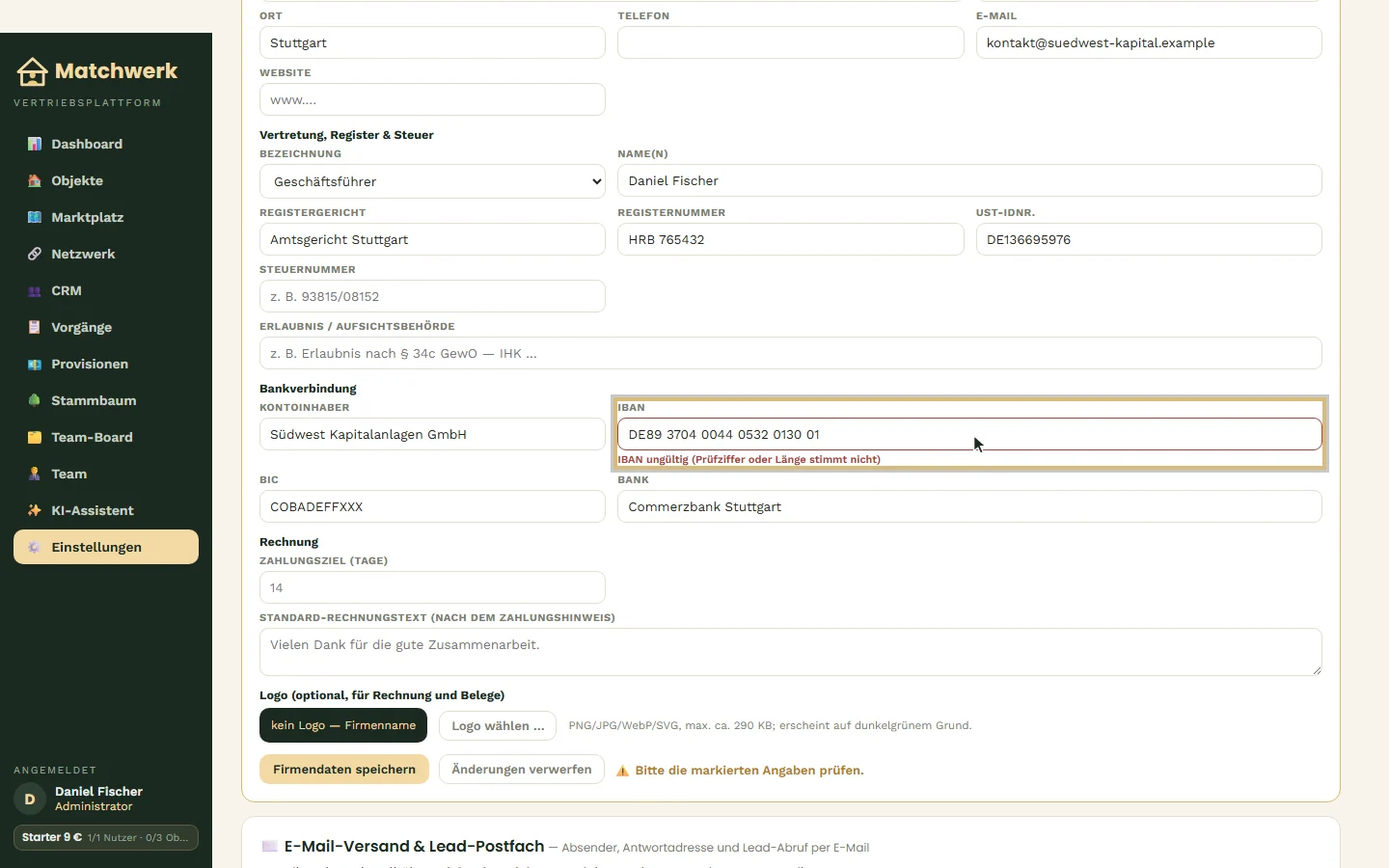Click the Team person icon
Screen dimensions: 1389x868
pos(35,474)
